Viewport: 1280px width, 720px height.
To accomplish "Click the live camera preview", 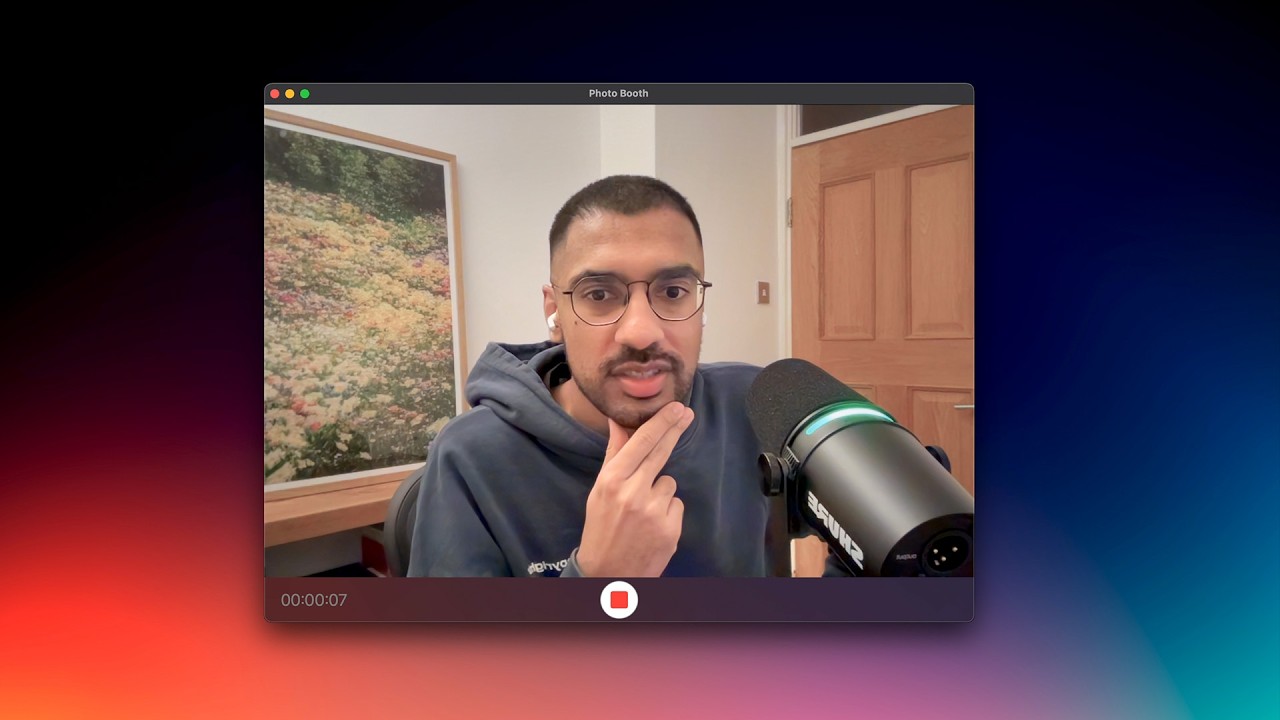I will click(x=619, y=341).
